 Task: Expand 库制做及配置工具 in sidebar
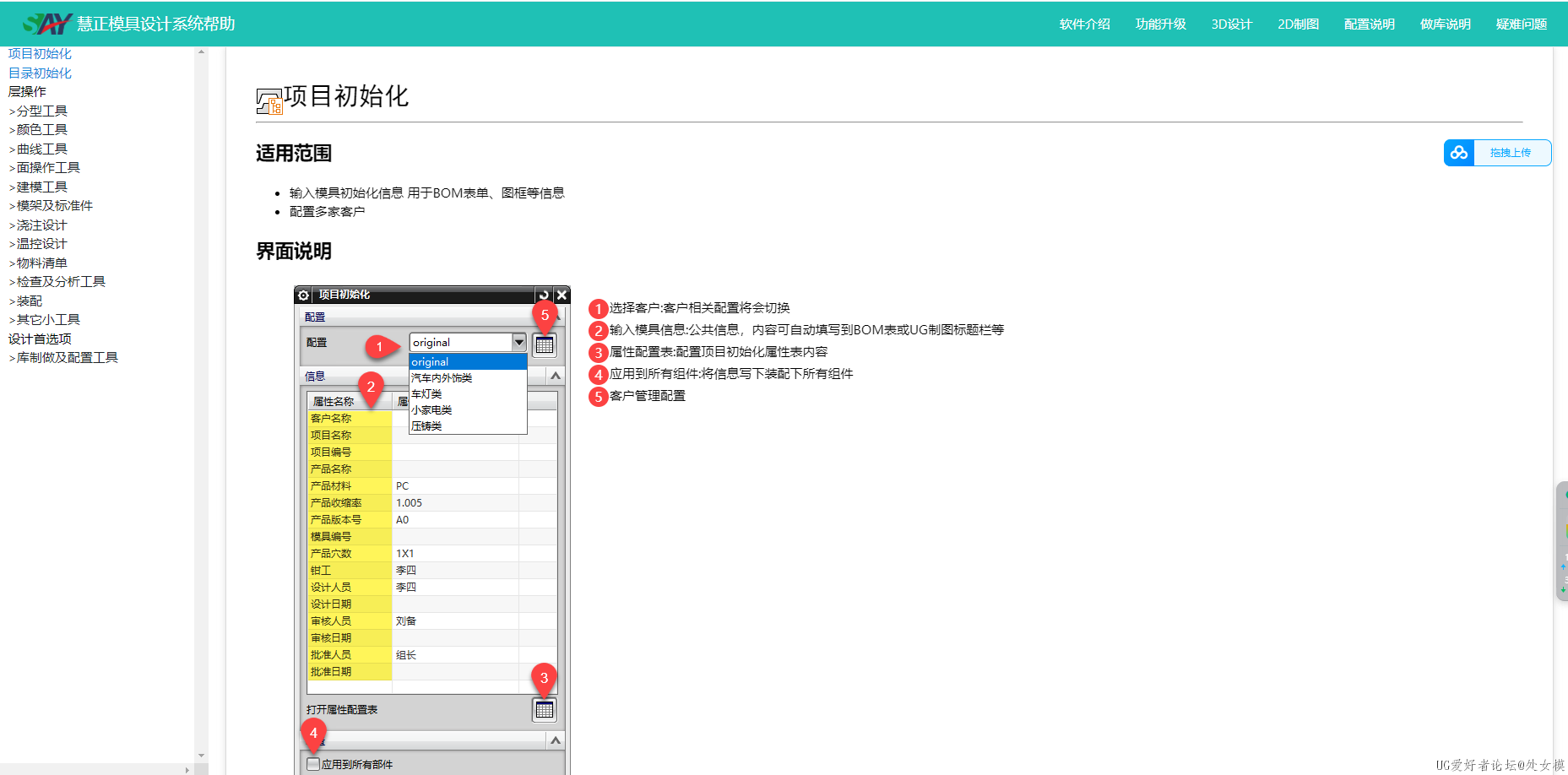coord(63,357)
